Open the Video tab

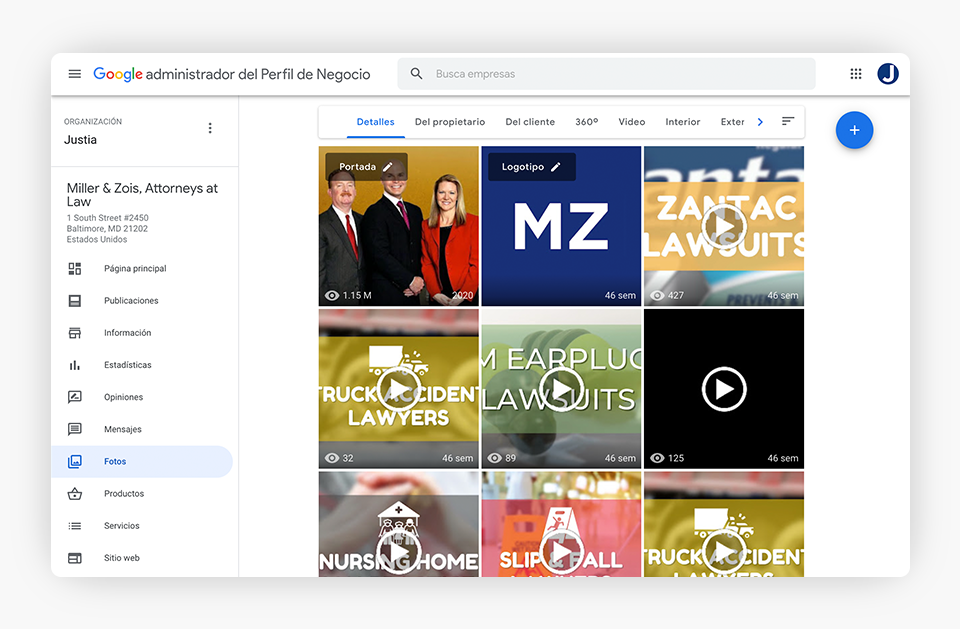632,122
